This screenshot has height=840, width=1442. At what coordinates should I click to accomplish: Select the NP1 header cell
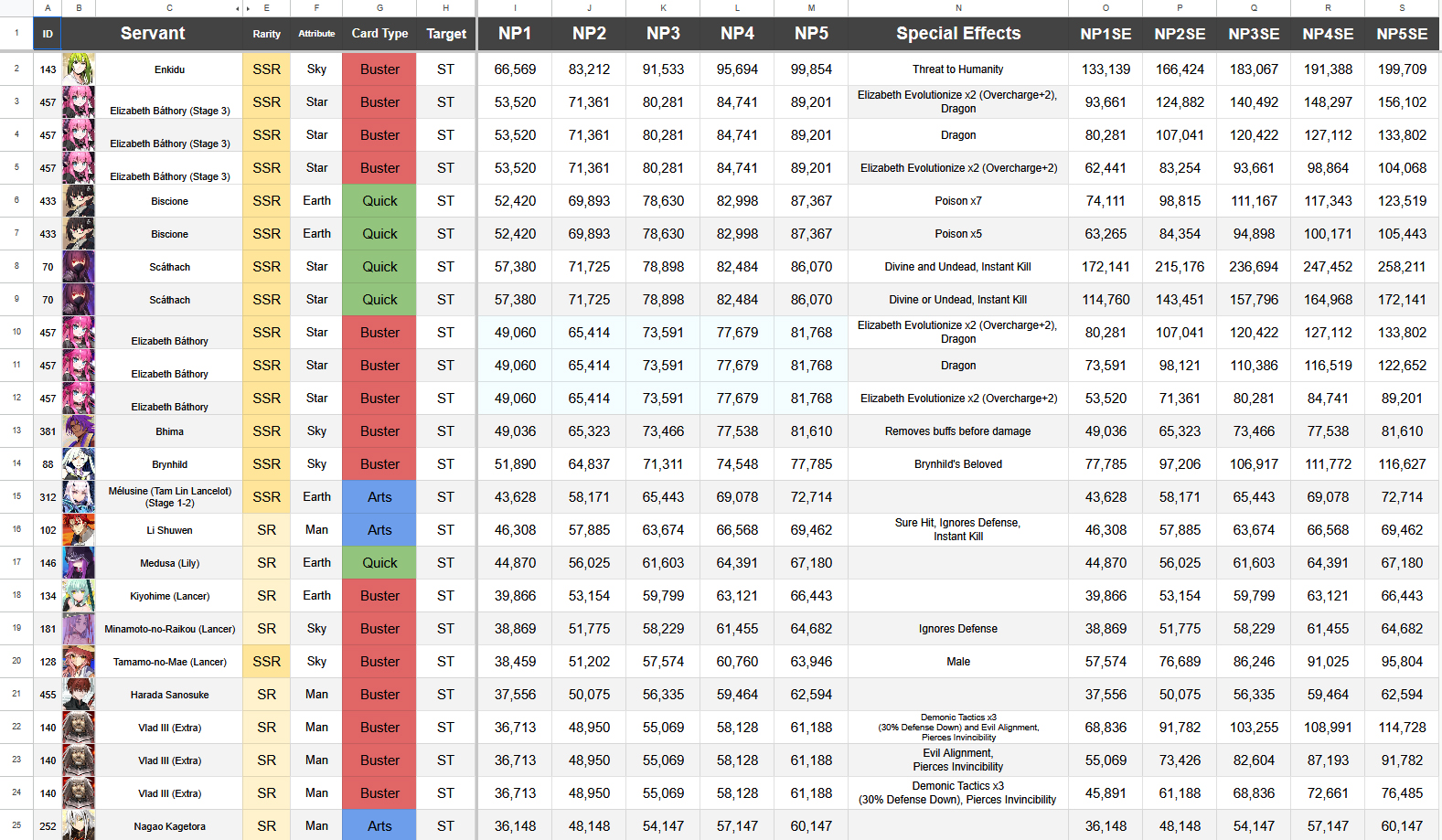point(515,34)
